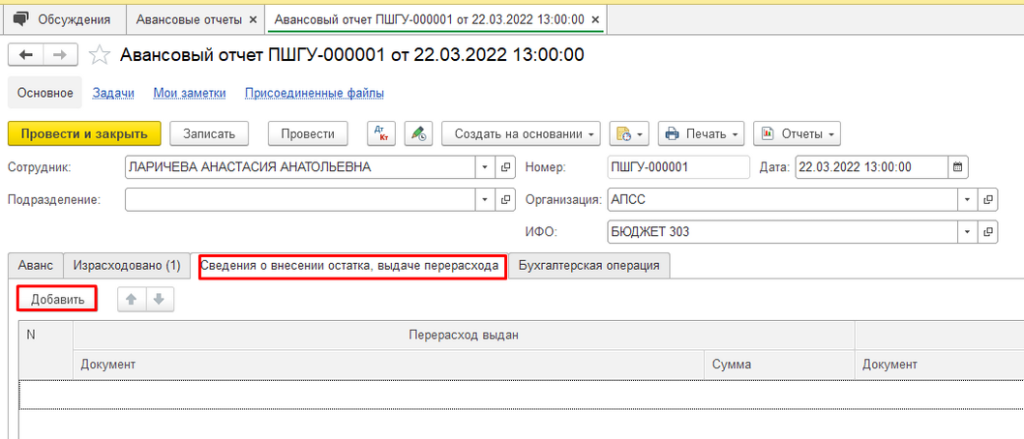Screen dimensions: 1024x439
Task: Click into the Номер input field
Action: [x=677, y=167]
